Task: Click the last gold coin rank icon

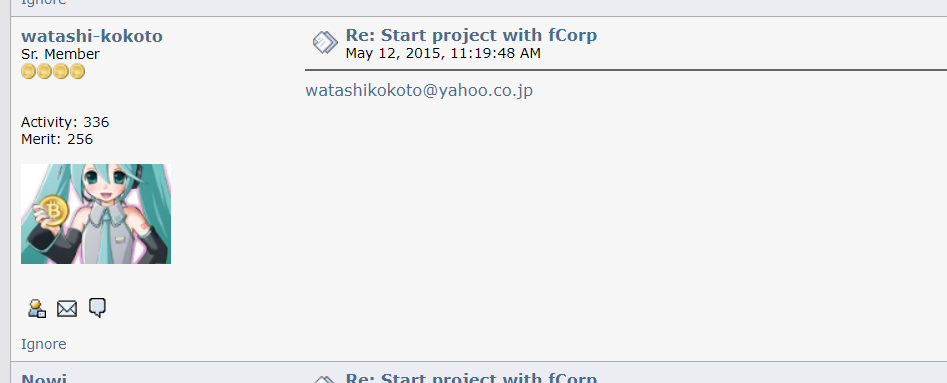Action: [77, 72]
